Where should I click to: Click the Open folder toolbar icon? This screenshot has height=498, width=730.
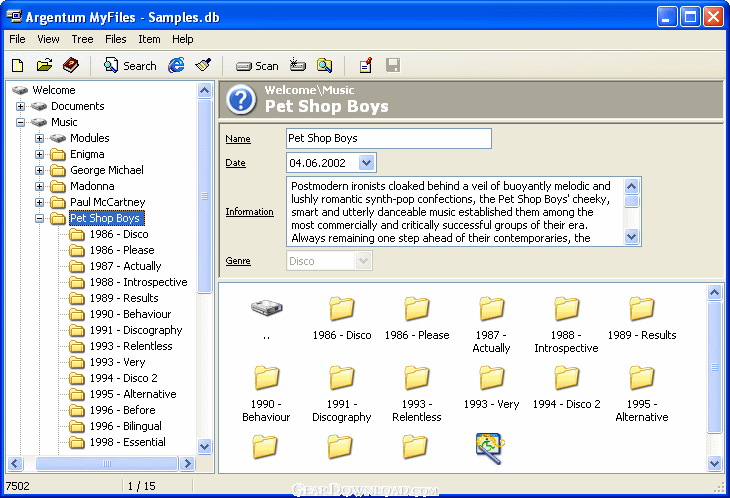click(44, 66)
